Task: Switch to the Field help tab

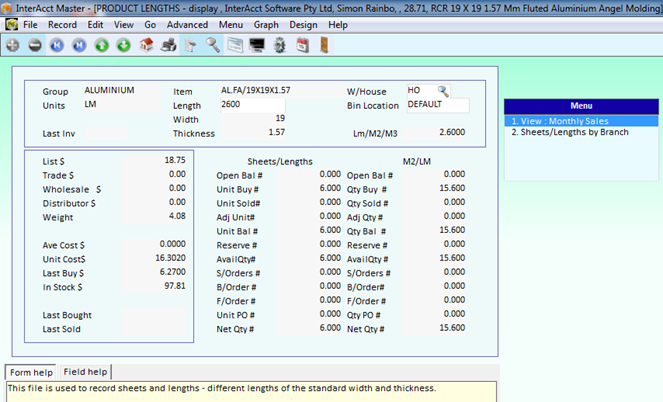Action: tap(85, 372)
